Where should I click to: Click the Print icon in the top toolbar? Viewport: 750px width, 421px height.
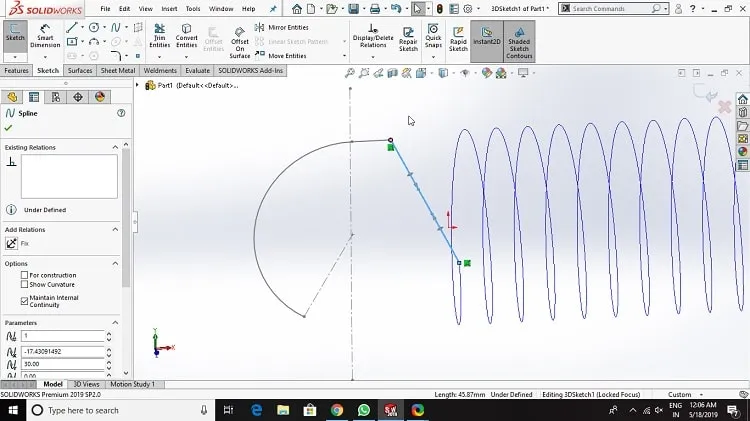pos(375,9)
